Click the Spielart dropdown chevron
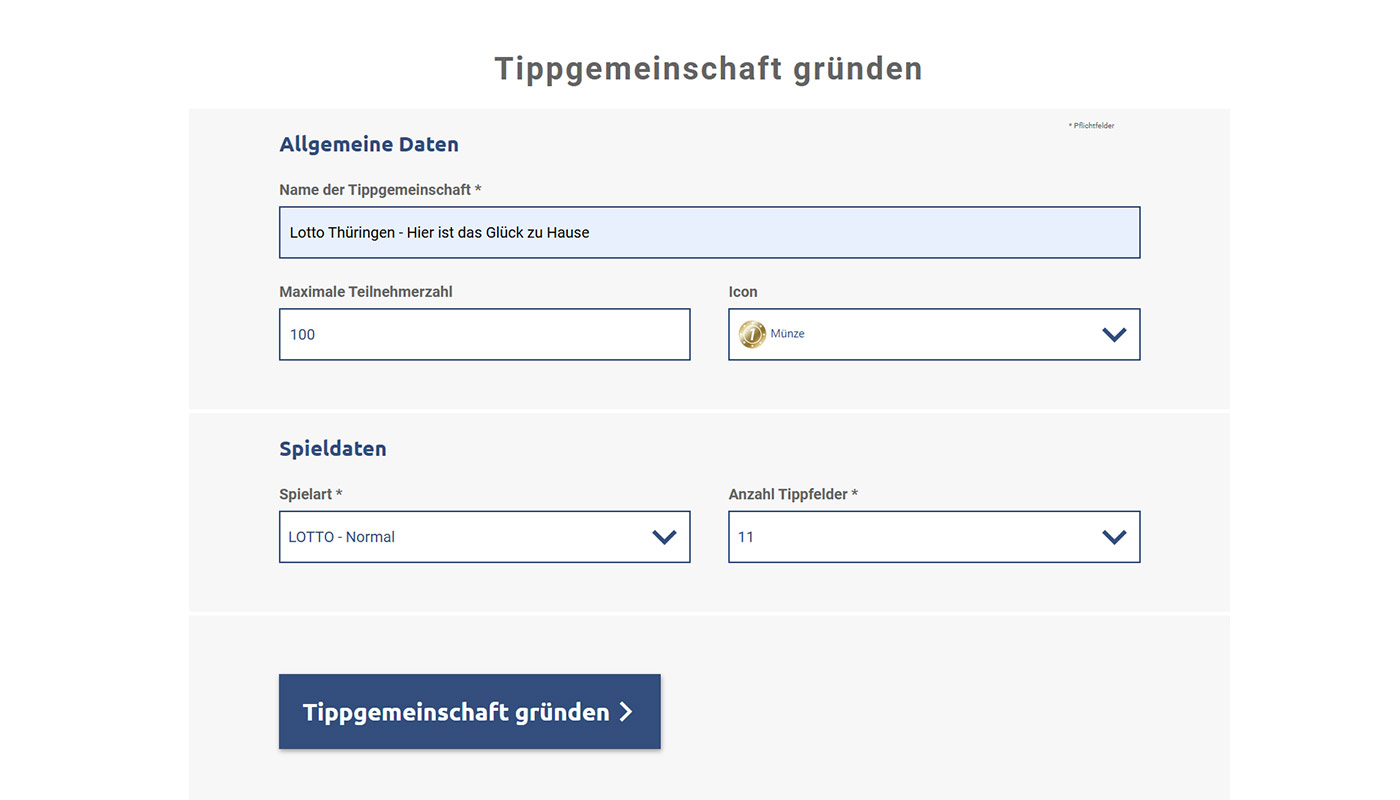 click(x=664, y=536)
